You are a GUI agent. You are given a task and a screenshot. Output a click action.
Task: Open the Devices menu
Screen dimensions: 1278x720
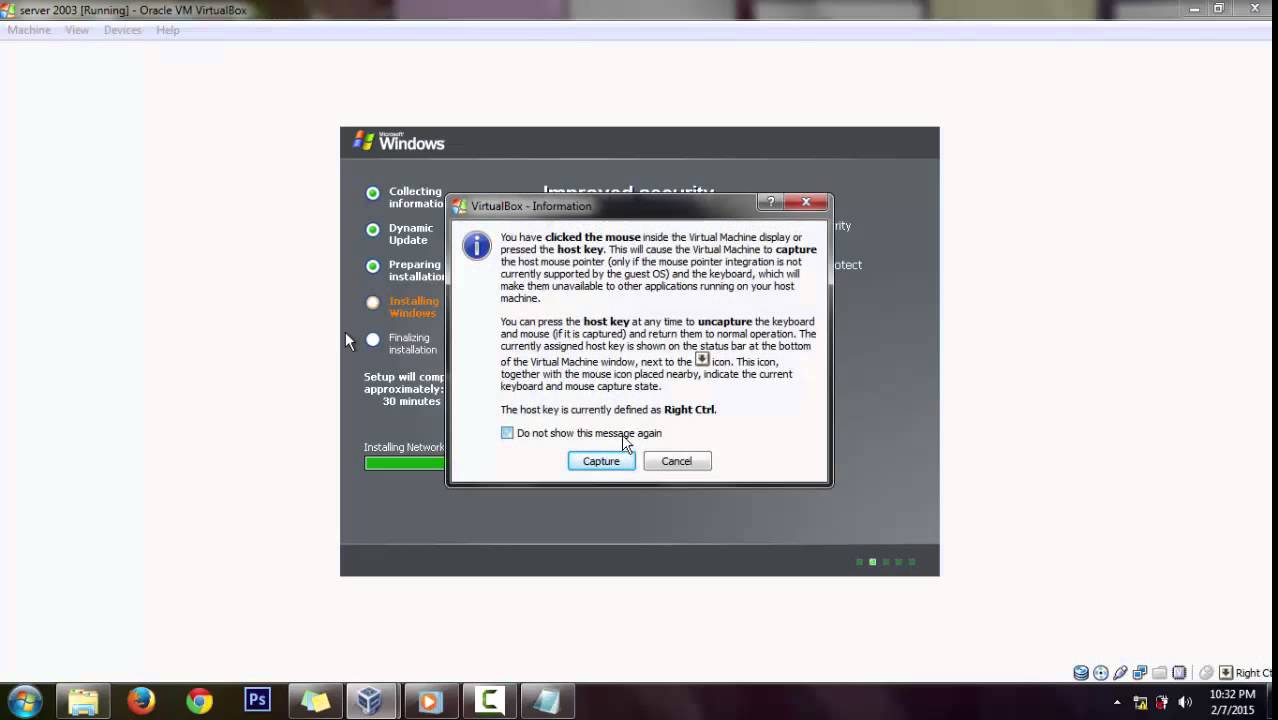[122, 30]
